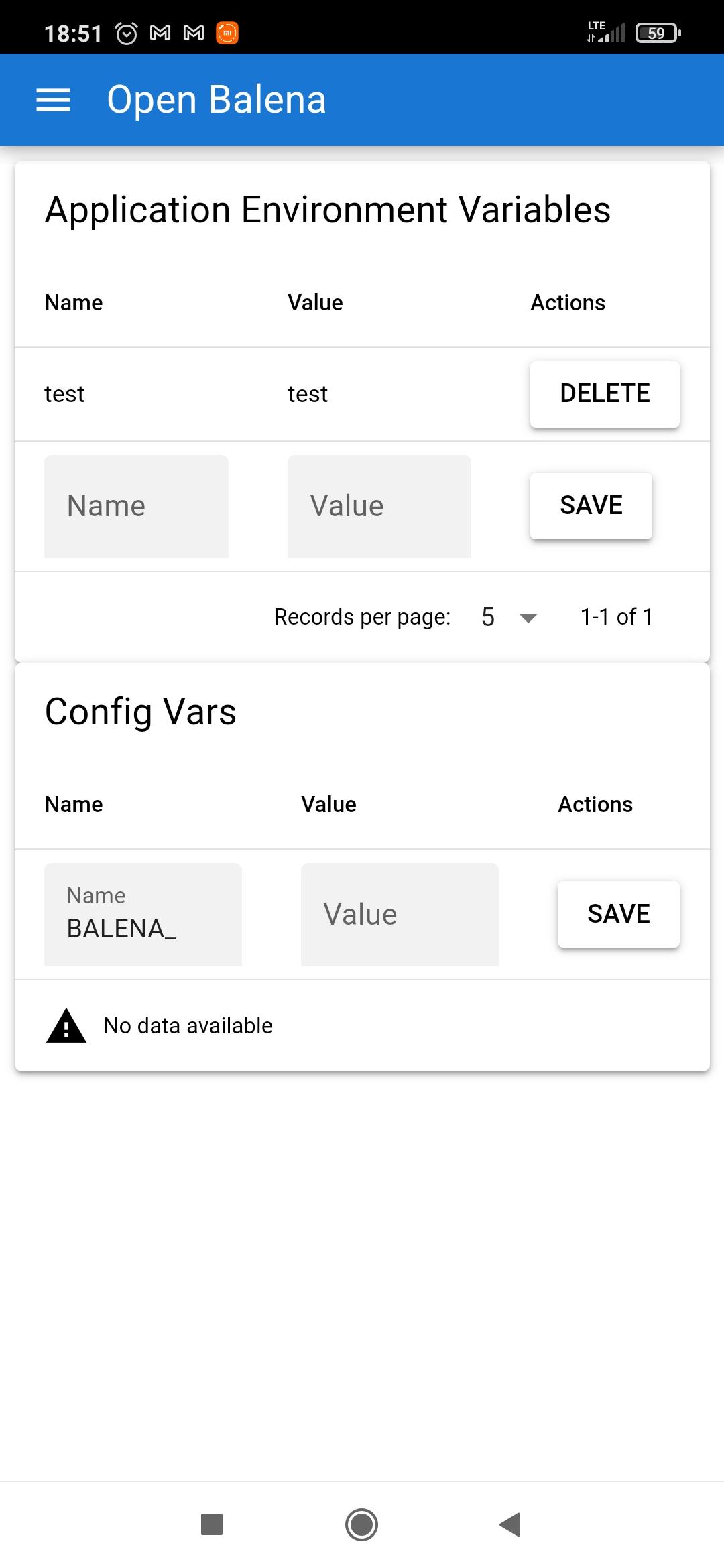Image resolution: width=724 pixels, height=1568 pixels.
Task: Tap the Android recent apps square button
Action: (x=212, y=1524)
